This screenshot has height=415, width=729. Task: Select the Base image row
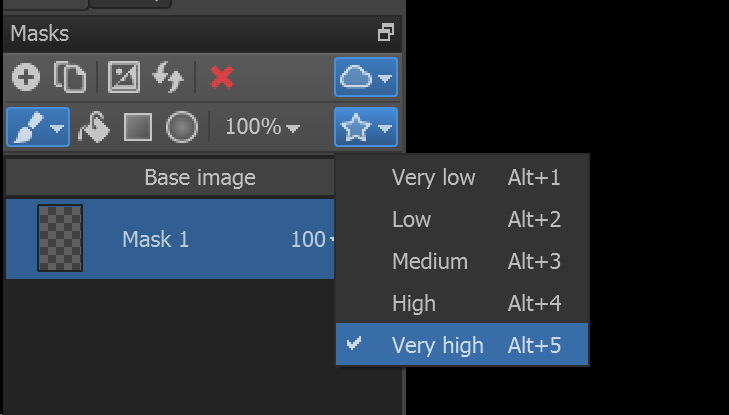[170, 178]
